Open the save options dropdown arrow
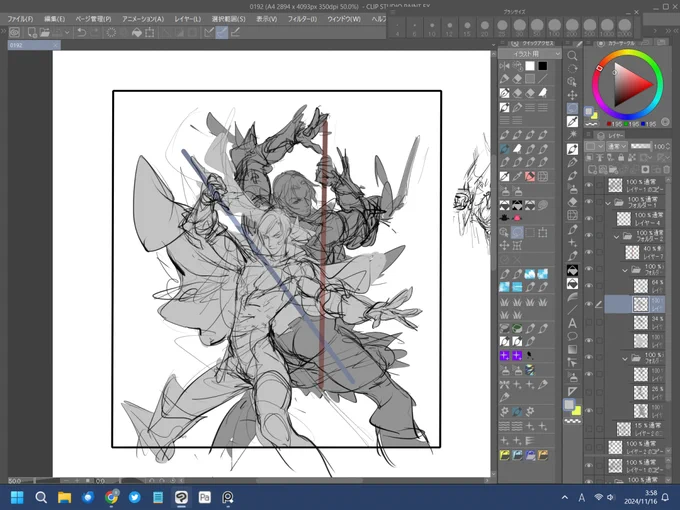This screenshot has width=680, height=510. tap(67, 33)
